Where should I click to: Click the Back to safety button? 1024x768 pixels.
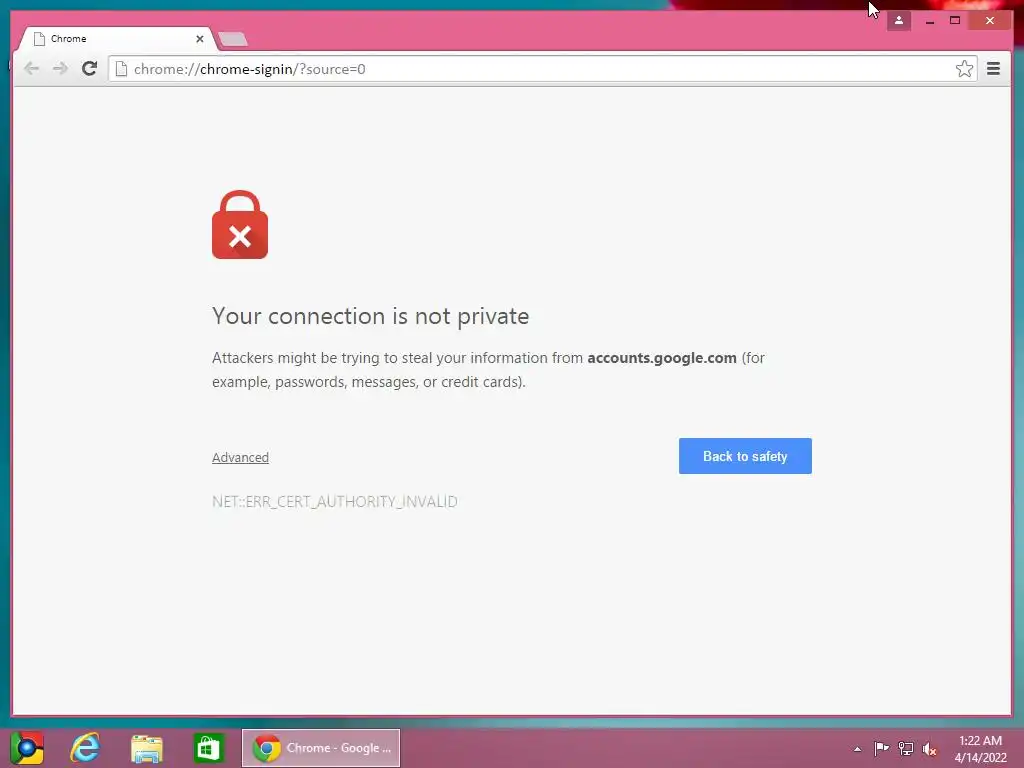745,456
